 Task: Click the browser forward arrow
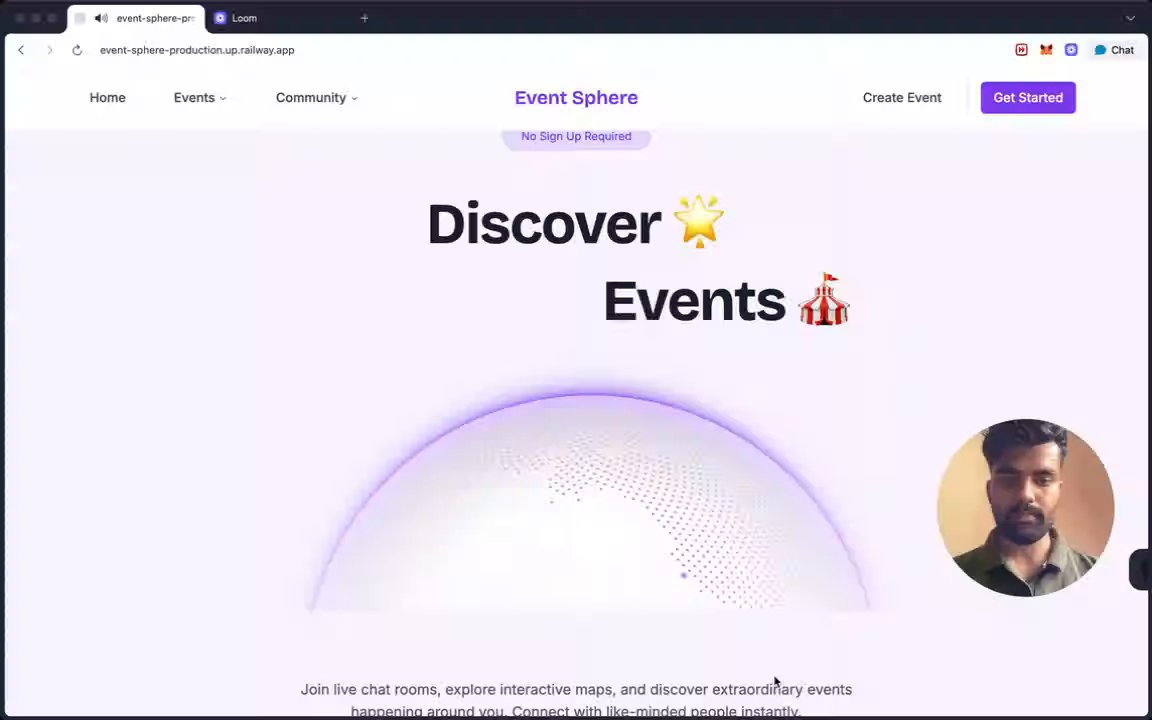49,50
